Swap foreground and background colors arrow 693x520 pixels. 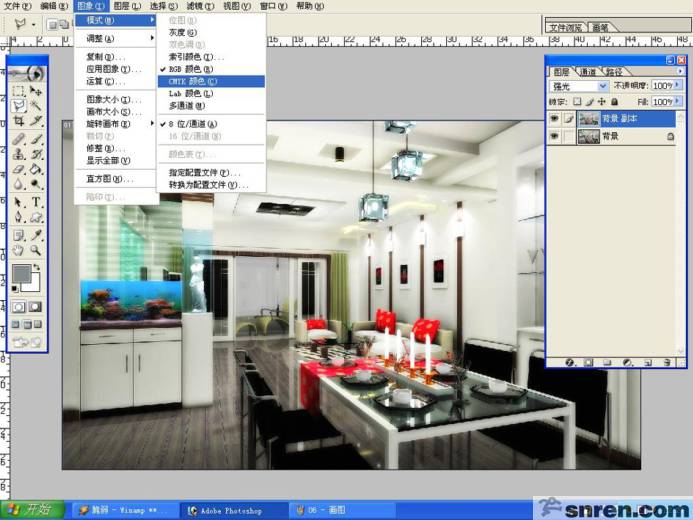tap(37, 267)
